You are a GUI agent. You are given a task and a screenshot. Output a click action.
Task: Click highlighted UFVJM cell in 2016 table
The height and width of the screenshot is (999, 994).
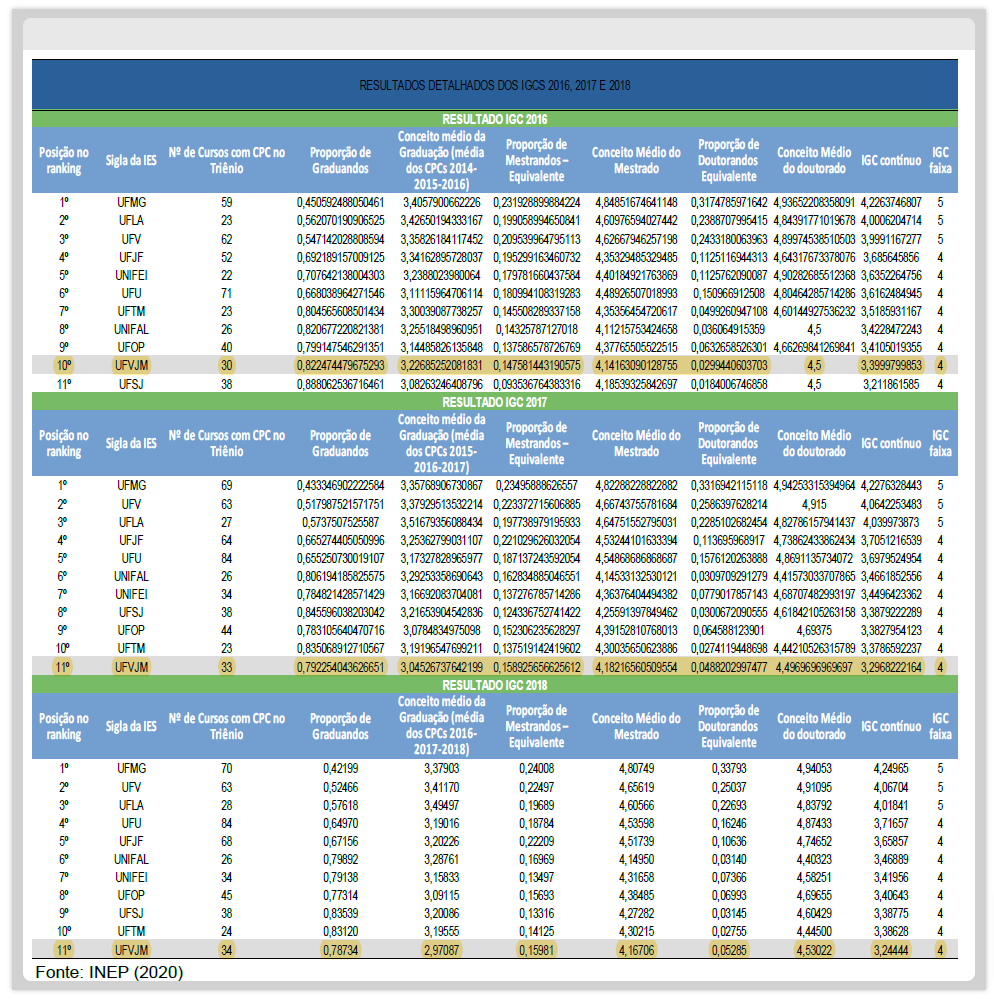coord(131,366)
